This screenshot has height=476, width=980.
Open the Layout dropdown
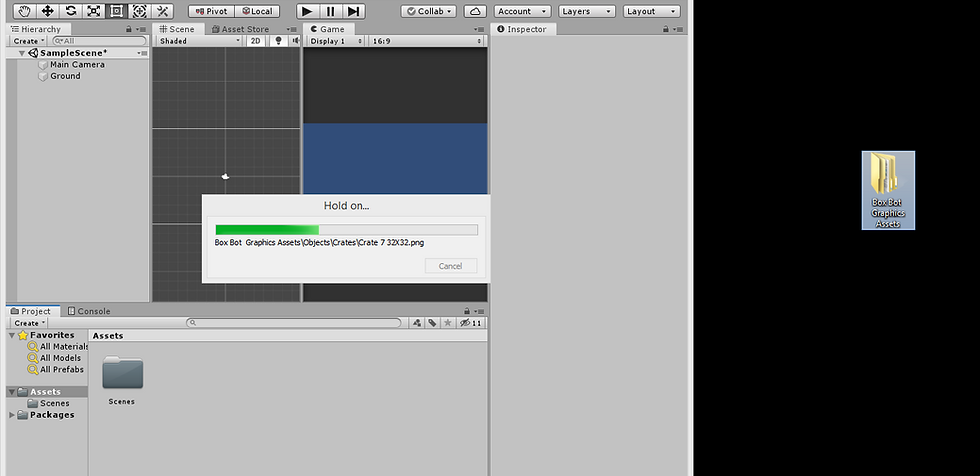652,11
